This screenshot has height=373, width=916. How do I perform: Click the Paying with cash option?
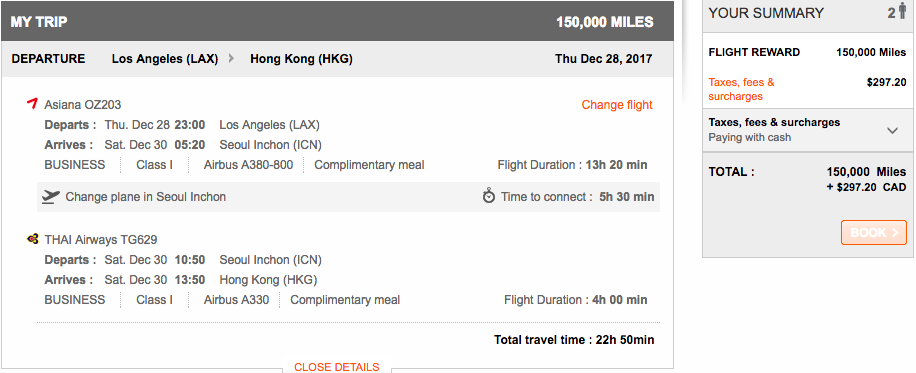(750, 137)
